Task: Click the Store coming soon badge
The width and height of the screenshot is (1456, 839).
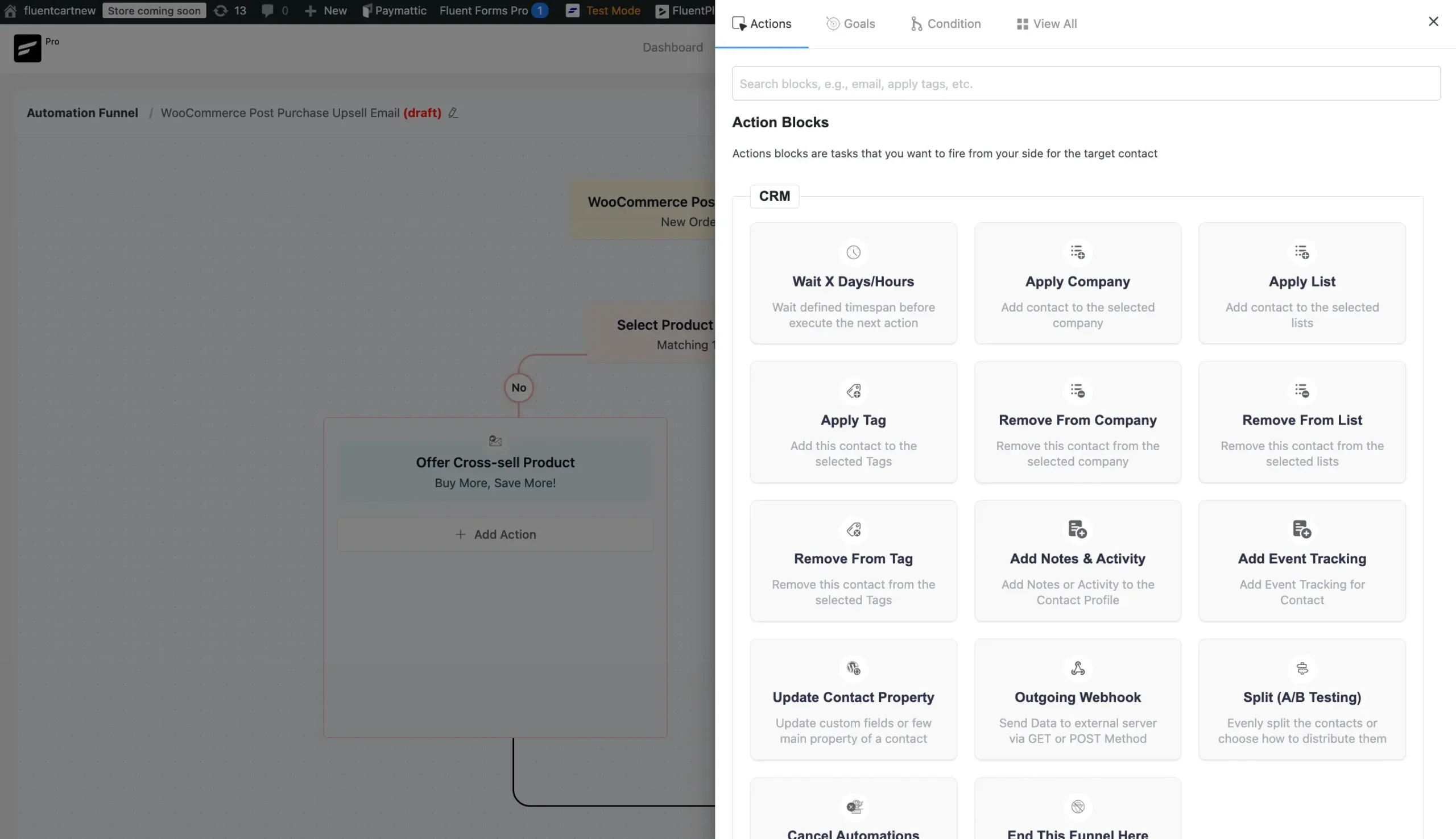Action: click(154, 10)
